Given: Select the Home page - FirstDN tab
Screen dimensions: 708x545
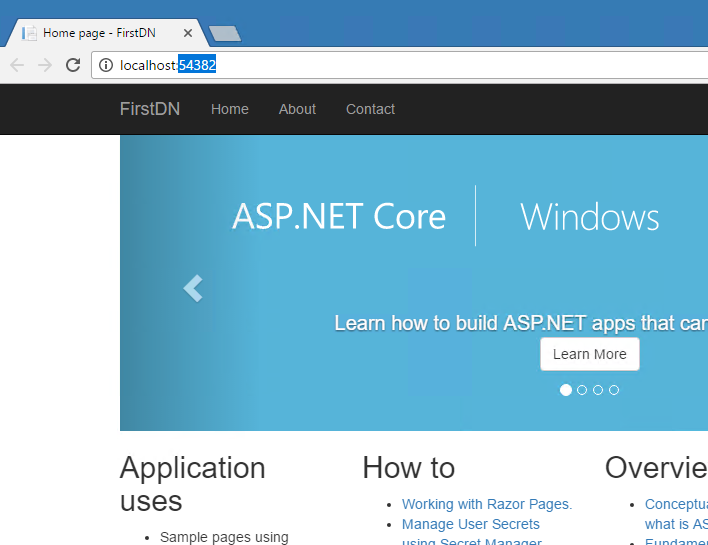Looking at the screenshot, I should tap(107, 33).
